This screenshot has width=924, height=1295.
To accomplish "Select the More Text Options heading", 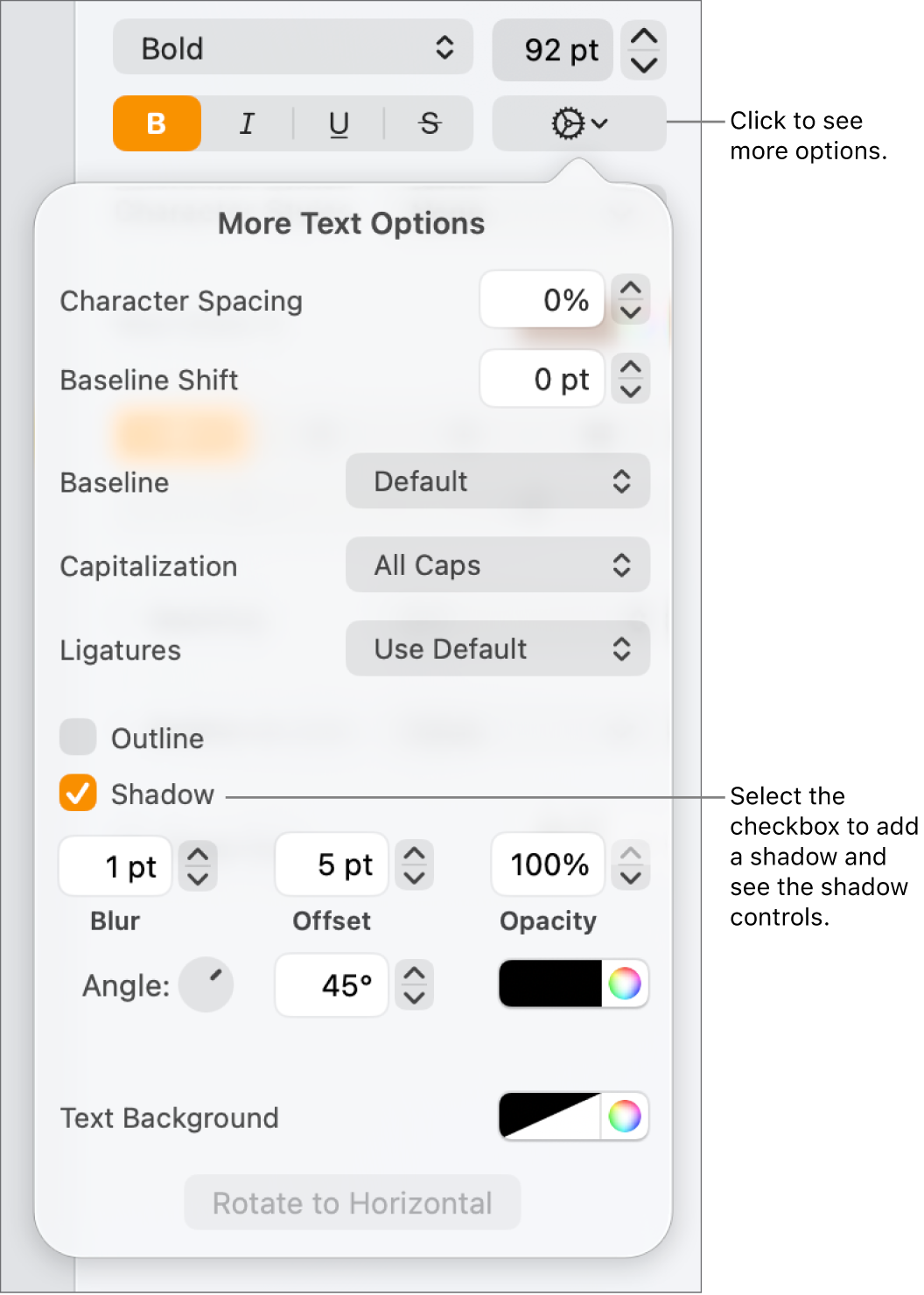I will (350, 223).
